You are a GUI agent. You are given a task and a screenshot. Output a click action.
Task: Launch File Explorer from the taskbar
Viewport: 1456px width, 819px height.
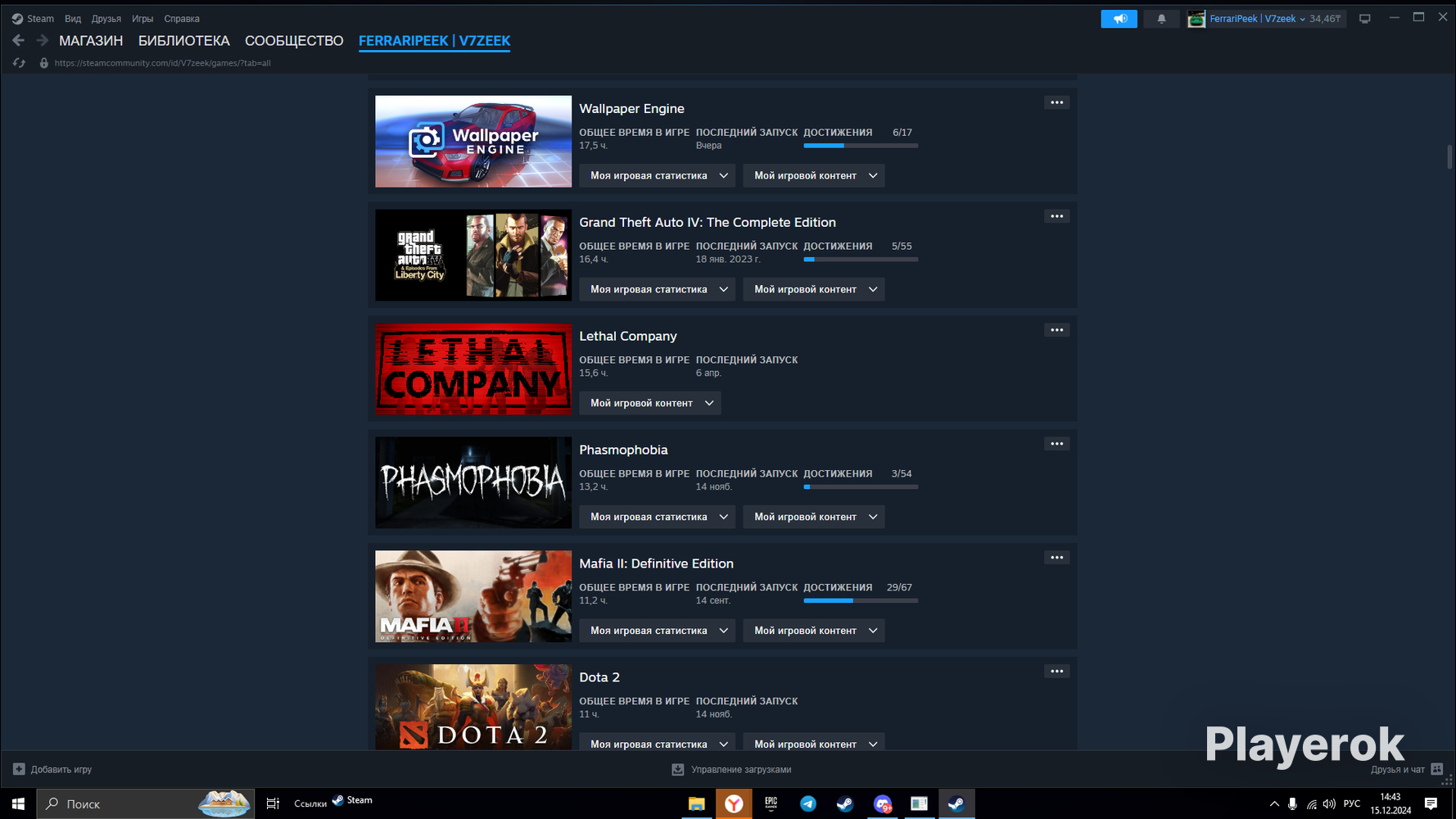[696, 803]
